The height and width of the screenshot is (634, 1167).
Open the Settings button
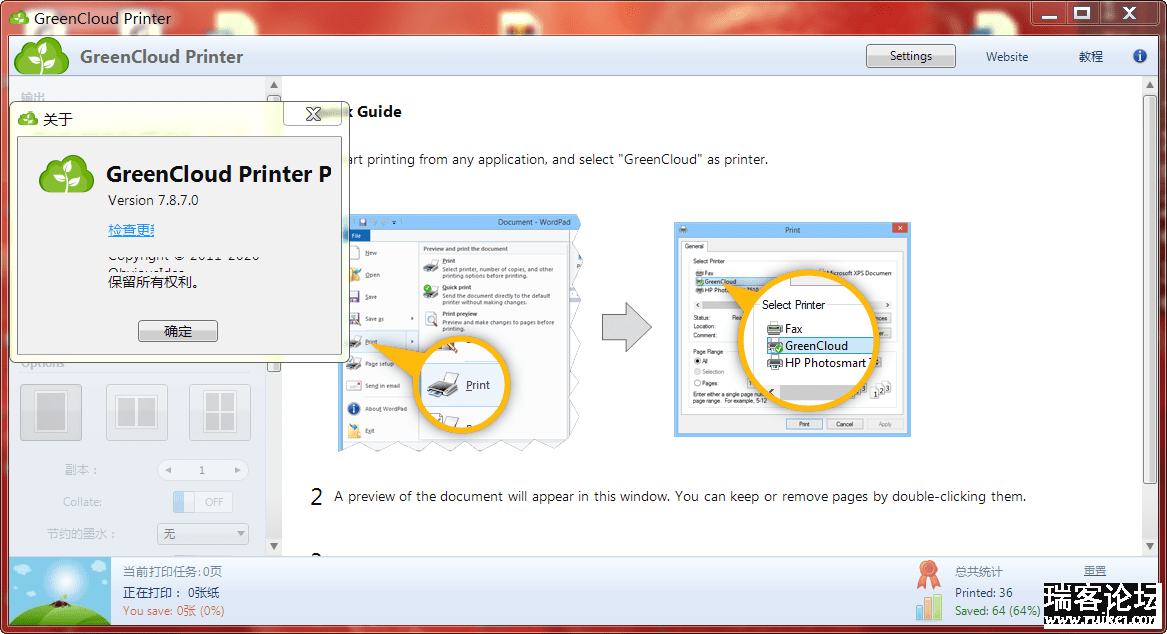pos(910,56)
